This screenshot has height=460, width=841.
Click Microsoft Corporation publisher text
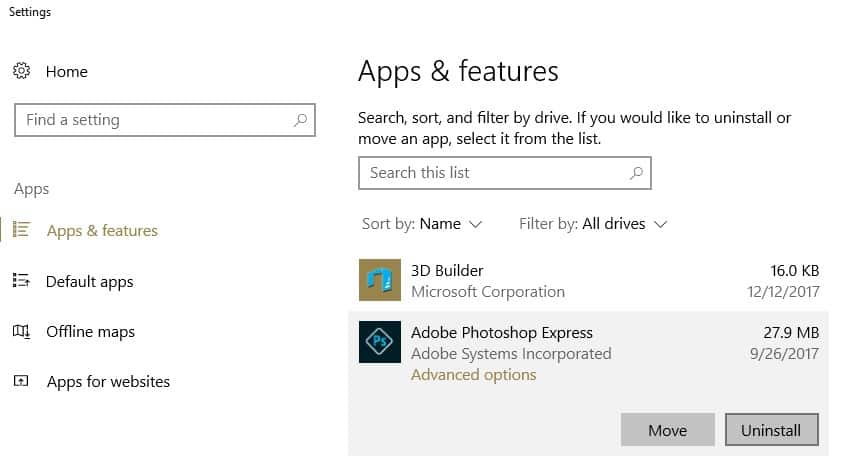(x=488, y=292)
